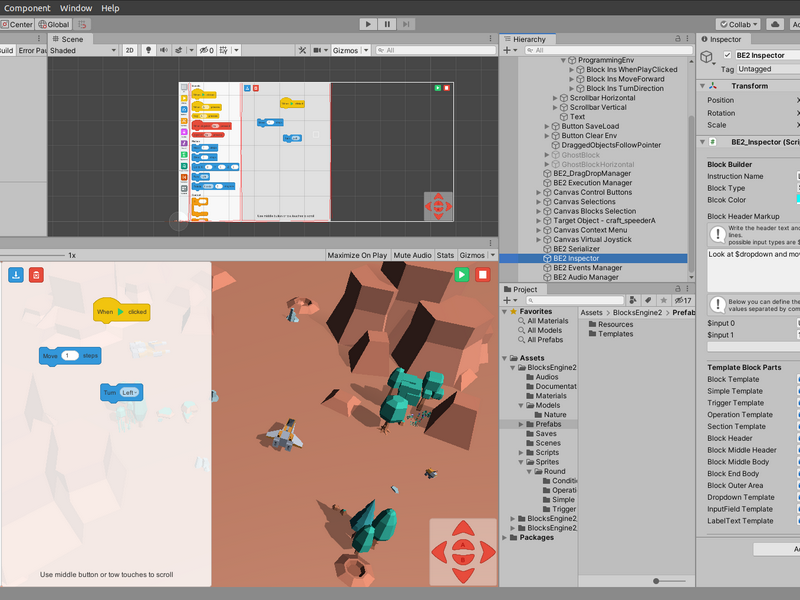
Task: Toggle scene effects icon
Action: tap(179, 50)
